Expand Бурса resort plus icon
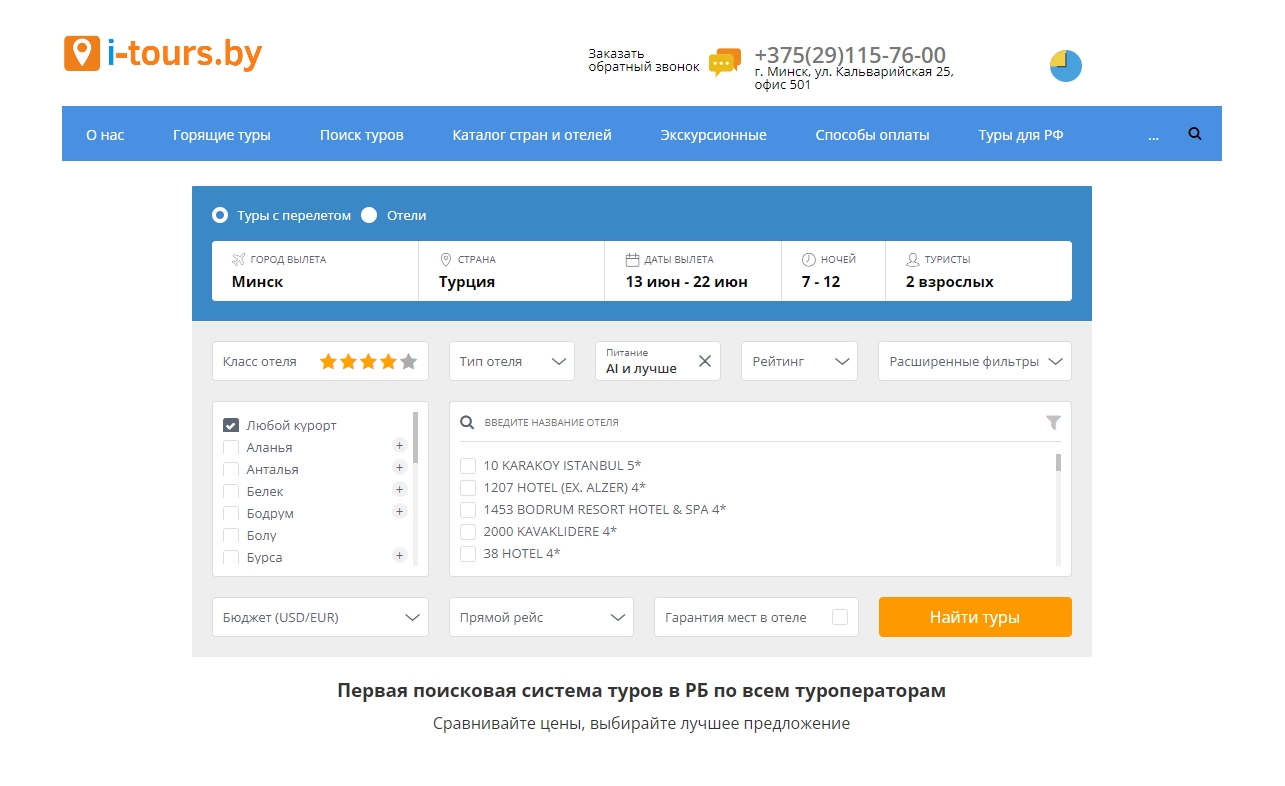This screenshot has width=1285, height=786. tap(400, 556)
